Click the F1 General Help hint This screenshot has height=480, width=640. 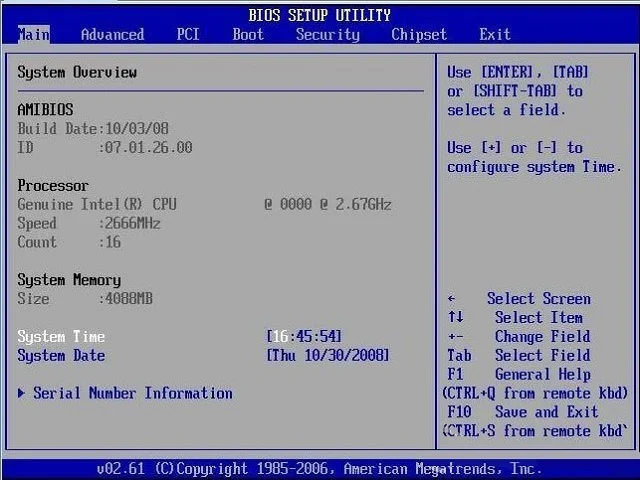click(519, 374)
